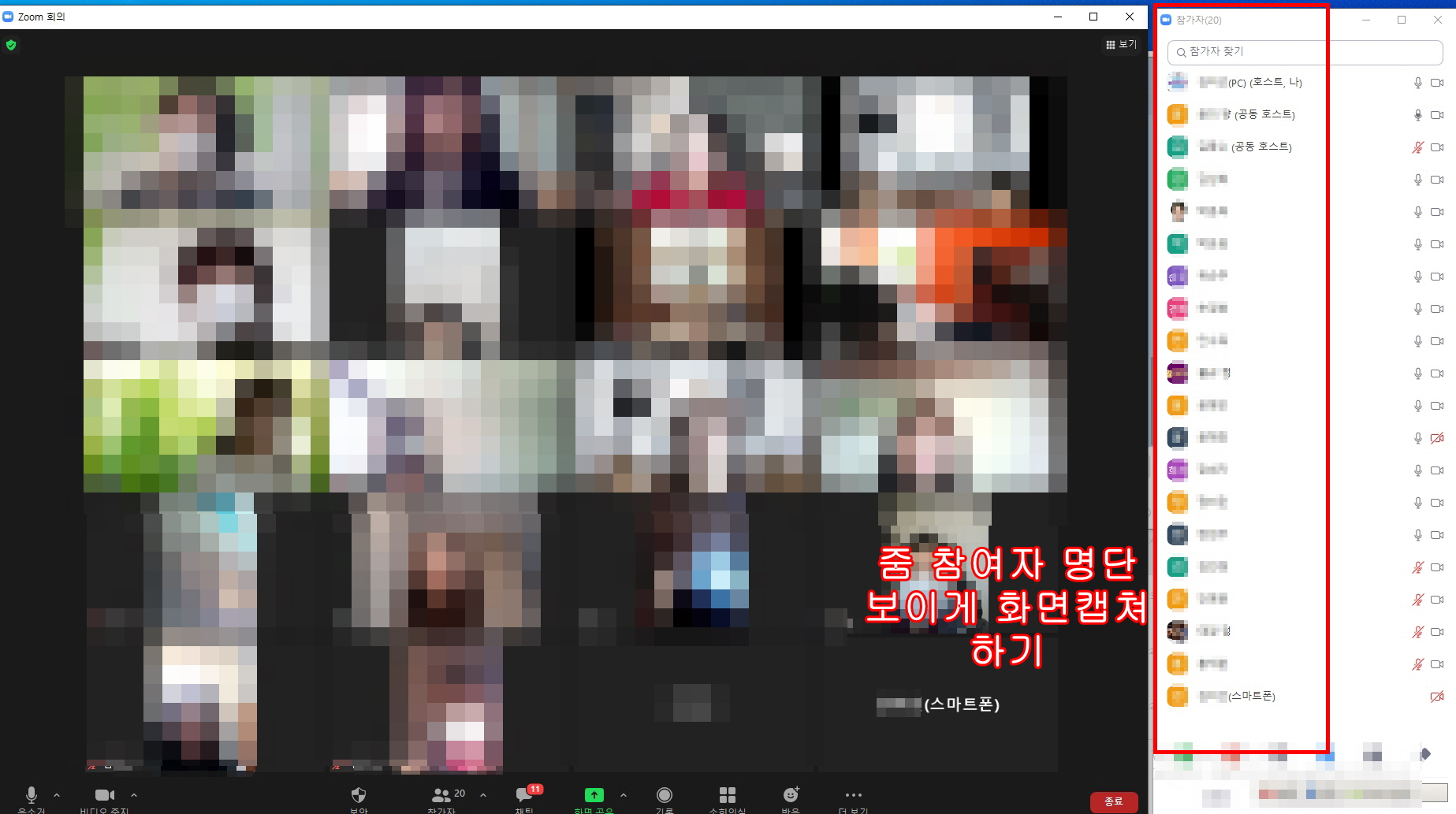Click the 참가자(20) window title
Screen dimensions: 1456x814
(1198, 20)
